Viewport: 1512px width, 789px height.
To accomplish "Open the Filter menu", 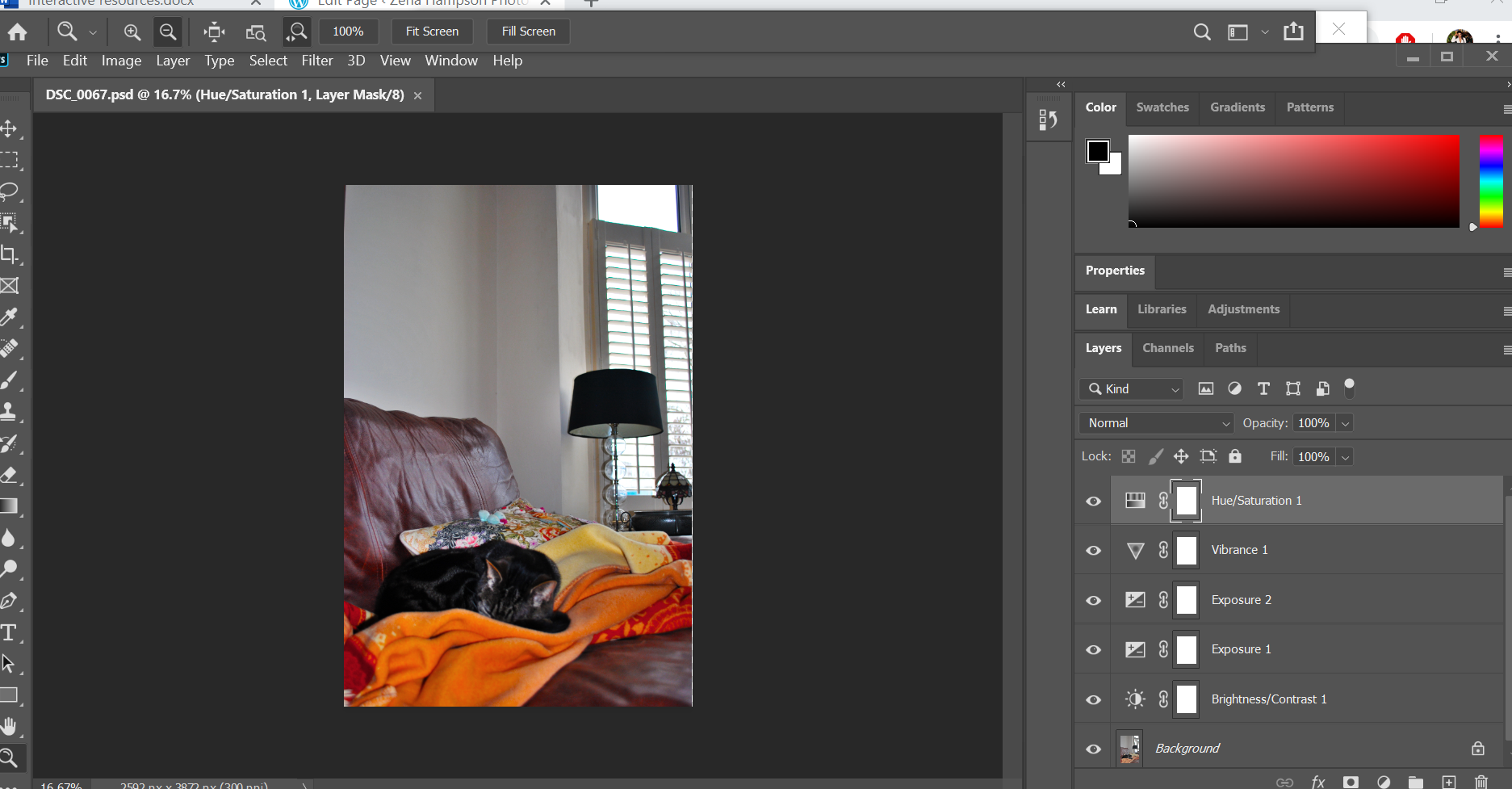I will [316, 61].
